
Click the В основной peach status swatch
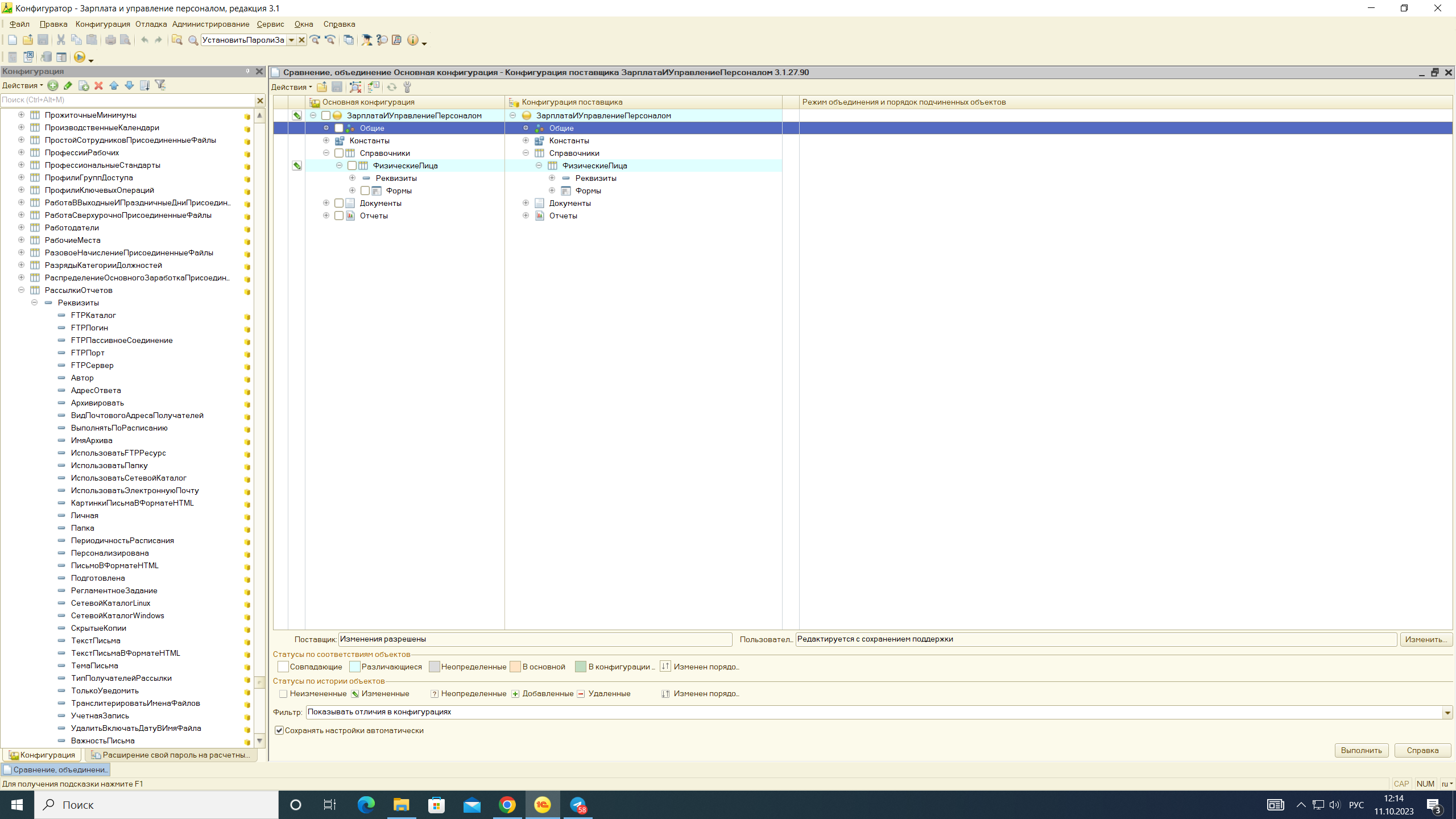[x=515, y=667]
